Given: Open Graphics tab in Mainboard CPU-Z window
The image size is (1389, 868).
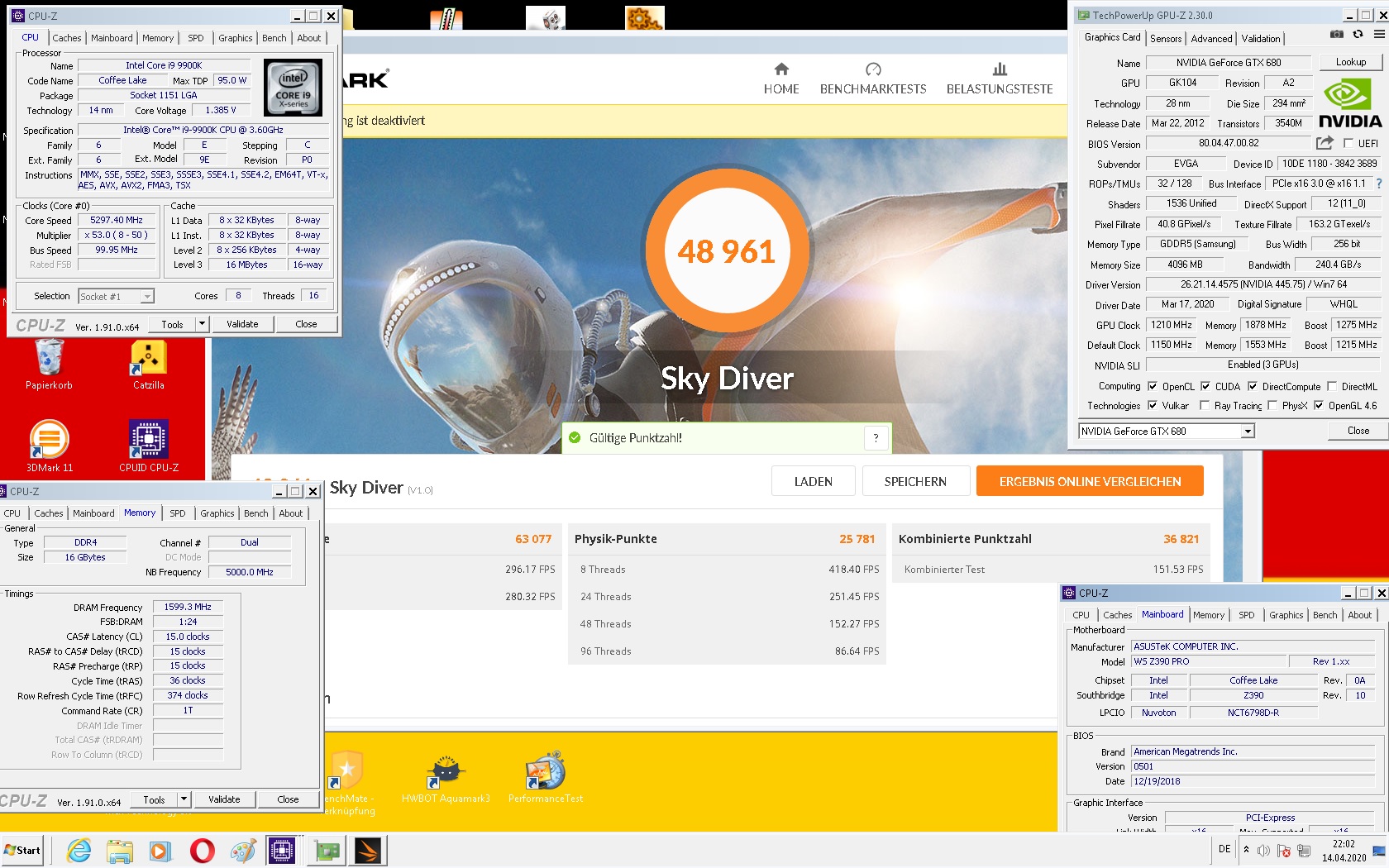Looking at the screenshot, I should 1286,615.
